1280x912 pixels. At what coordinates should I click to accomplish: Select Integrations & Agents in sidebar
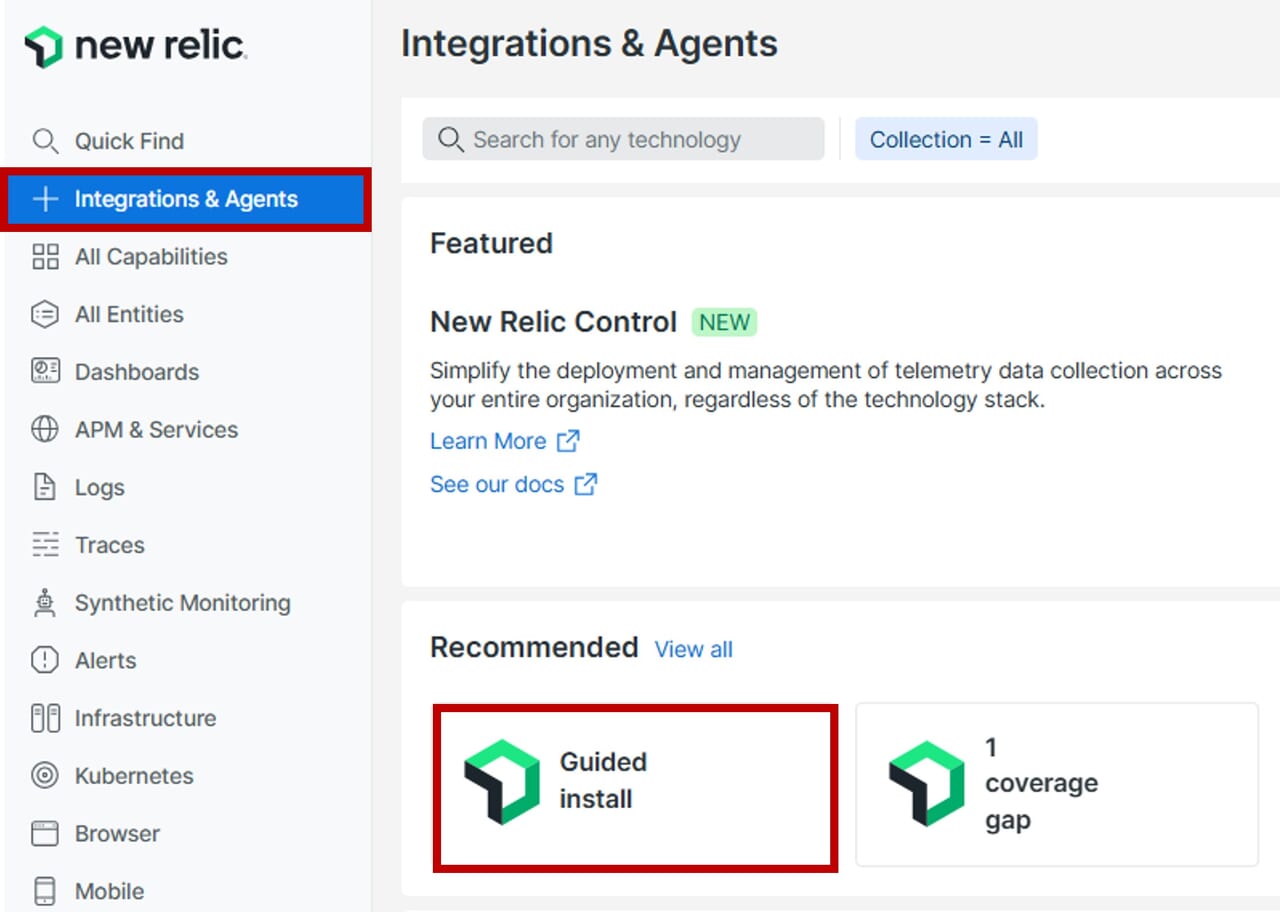point(186,199)
